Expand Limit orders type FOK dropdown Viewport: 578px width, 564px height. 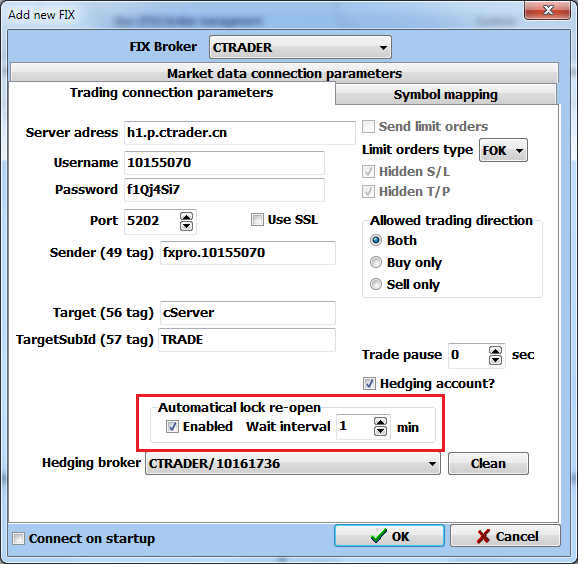point(503,150)
